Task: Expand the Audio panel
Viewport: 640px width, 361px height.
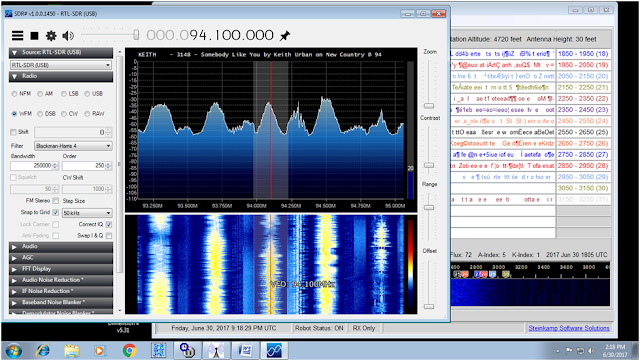Action: point(61,247)
